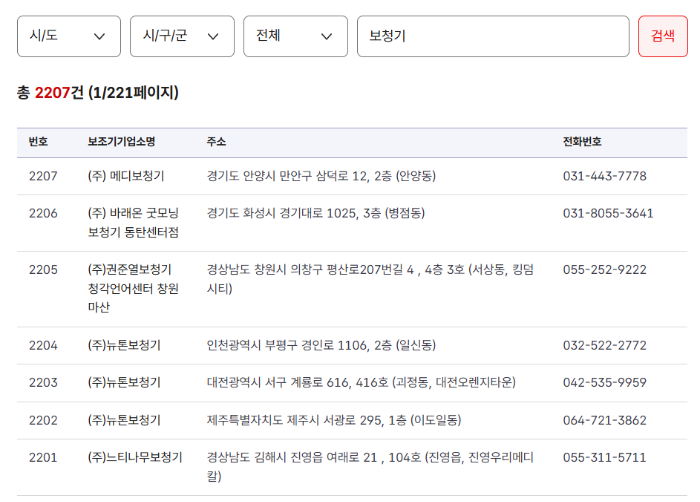Select the (주)느티나무보청기 company name
Screen dimensions: 700x502
coord(135,458)
